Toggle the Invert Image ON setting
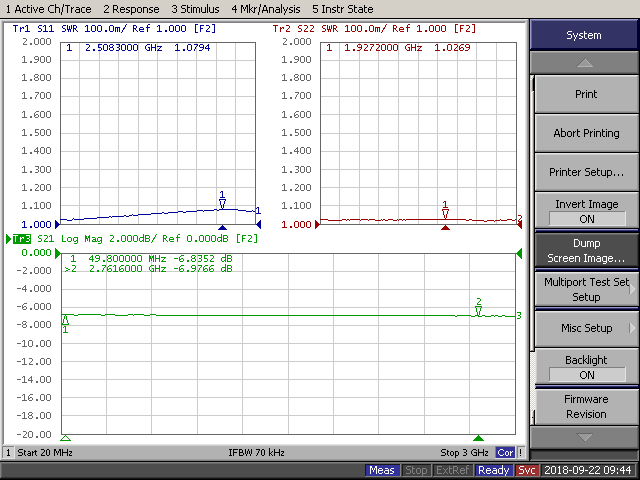 [586, 211]
